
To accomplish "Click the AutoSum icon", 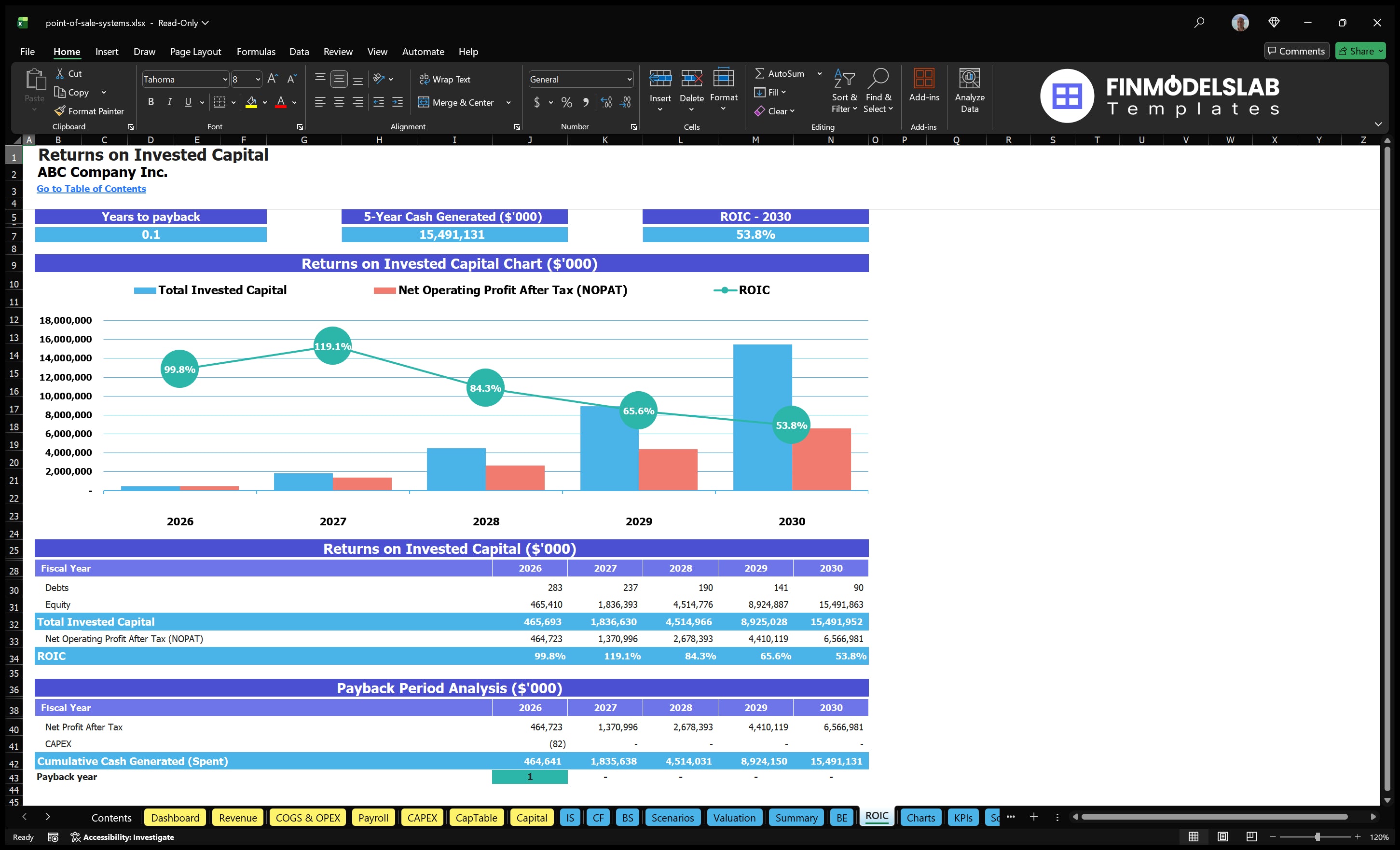I will 761,73.
